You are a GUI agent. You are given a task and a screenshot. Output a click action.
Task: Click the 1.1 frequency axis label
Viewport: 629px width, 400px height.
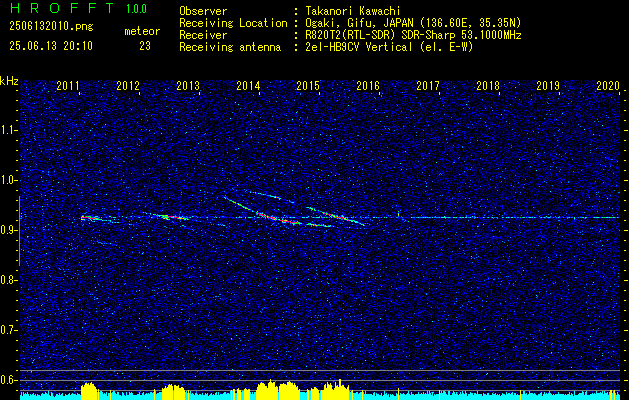tap(8, 130)
